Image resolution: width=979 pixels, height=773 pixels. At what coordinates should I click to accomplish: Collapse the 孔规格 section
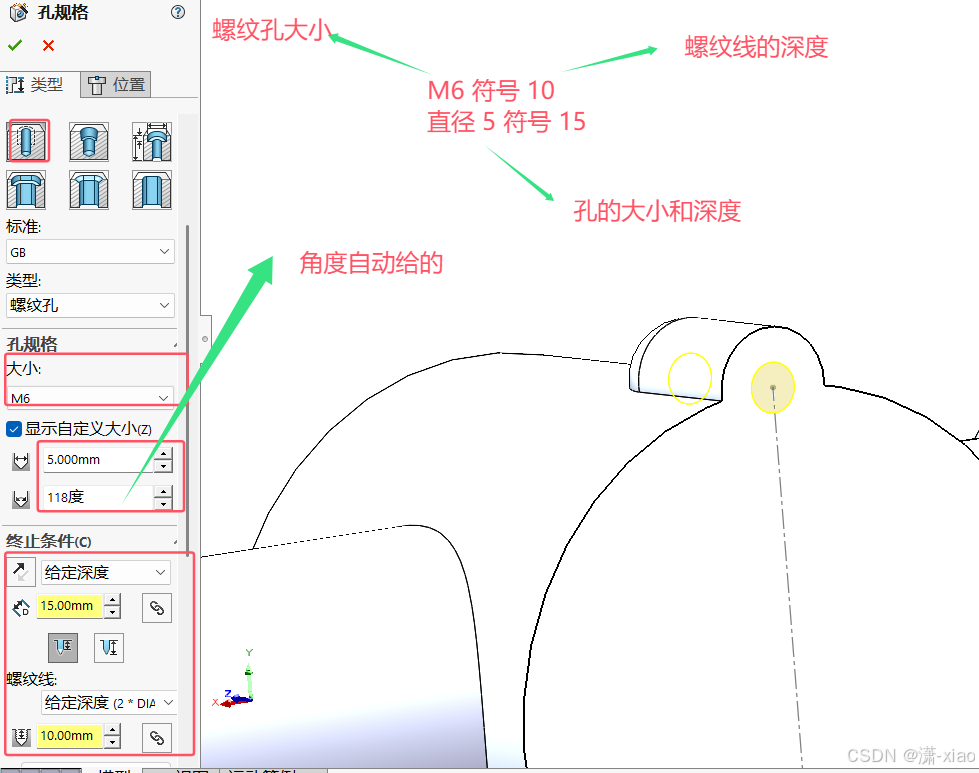pyautogui.click(x=175, y=344)
